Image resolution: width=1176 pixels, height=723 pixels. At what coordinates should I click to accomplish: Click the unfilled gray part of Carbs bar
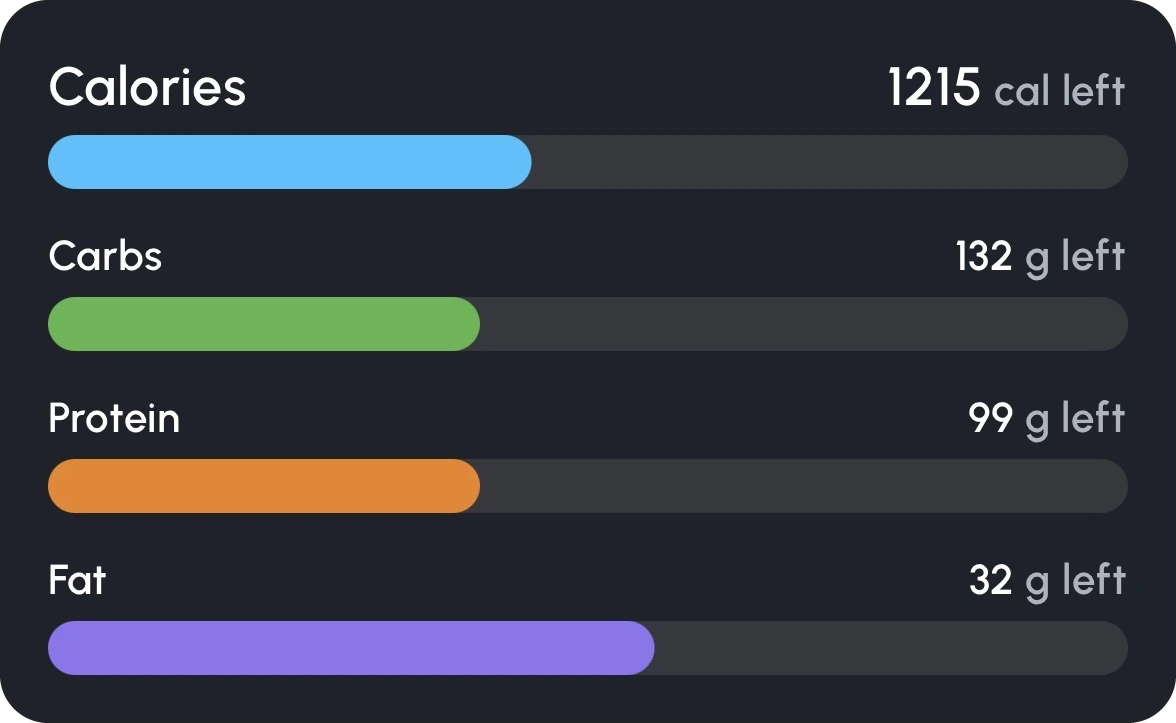[x=804, y=324]
